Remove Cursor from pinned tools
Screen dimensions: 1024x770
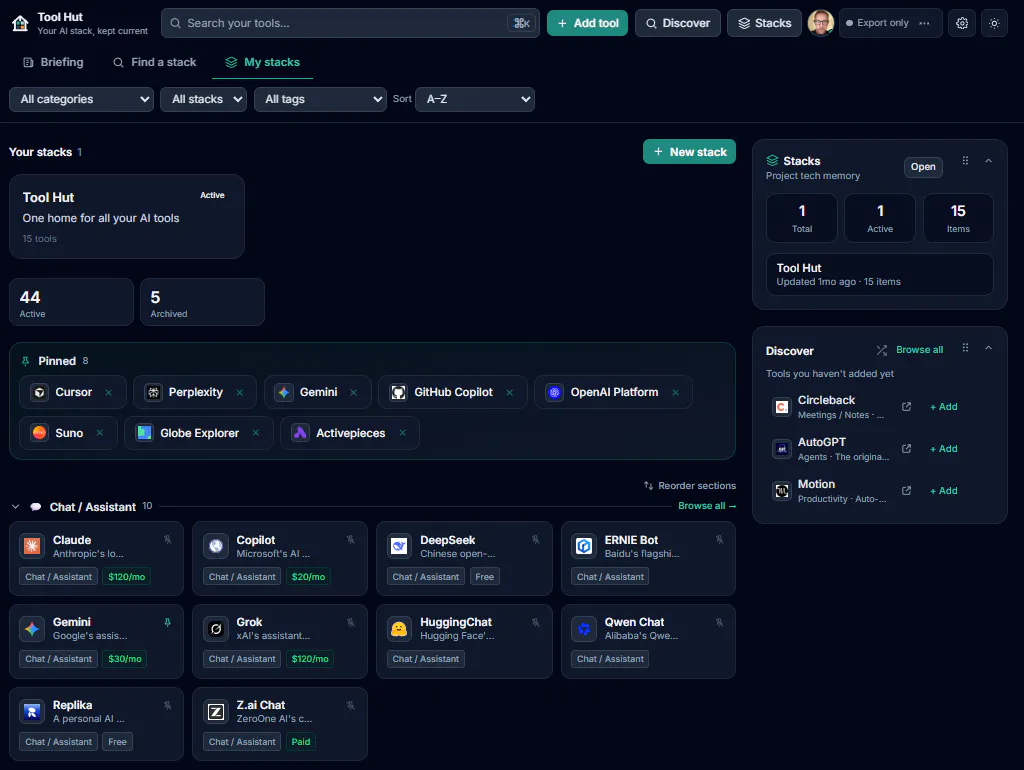click(x=108, y=393)
